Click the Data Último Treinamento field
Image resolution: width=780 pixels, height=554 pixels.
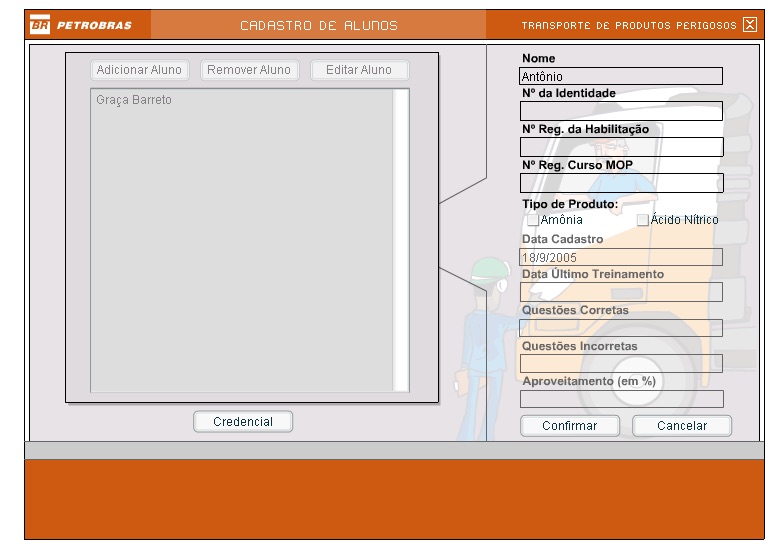[620, 292]
